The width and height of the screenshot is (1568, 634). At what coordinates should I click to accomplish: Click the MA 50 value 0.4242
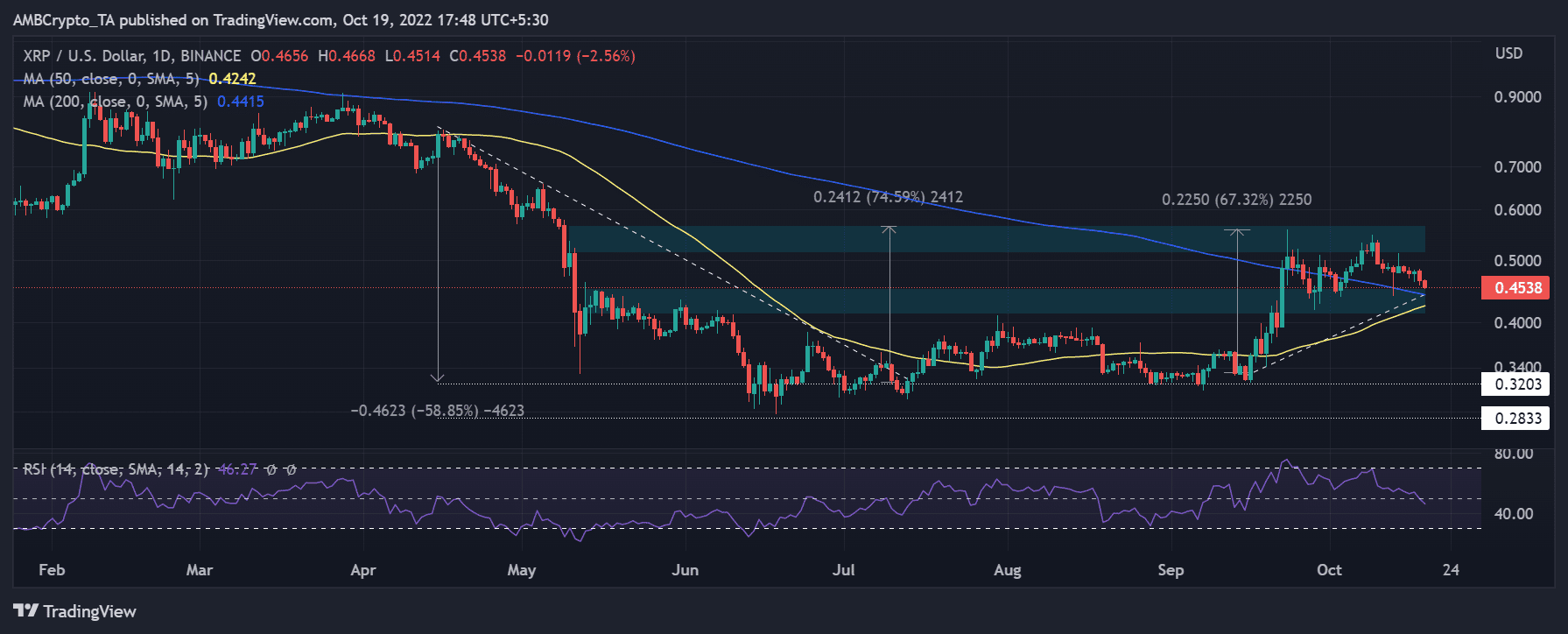pos(232,79)
